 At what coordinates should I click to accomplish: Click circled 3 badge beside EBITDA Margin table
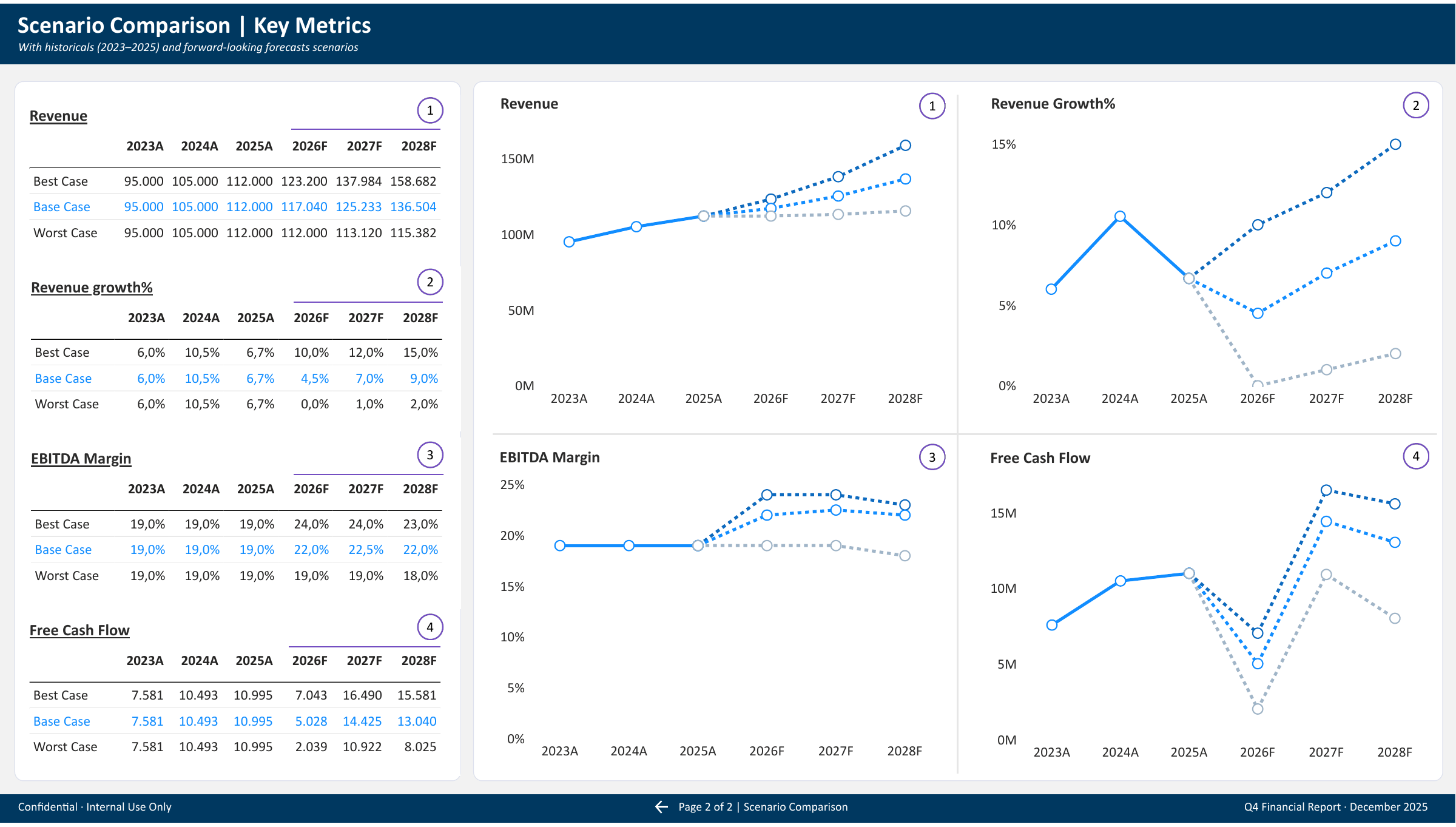[430, 455]
